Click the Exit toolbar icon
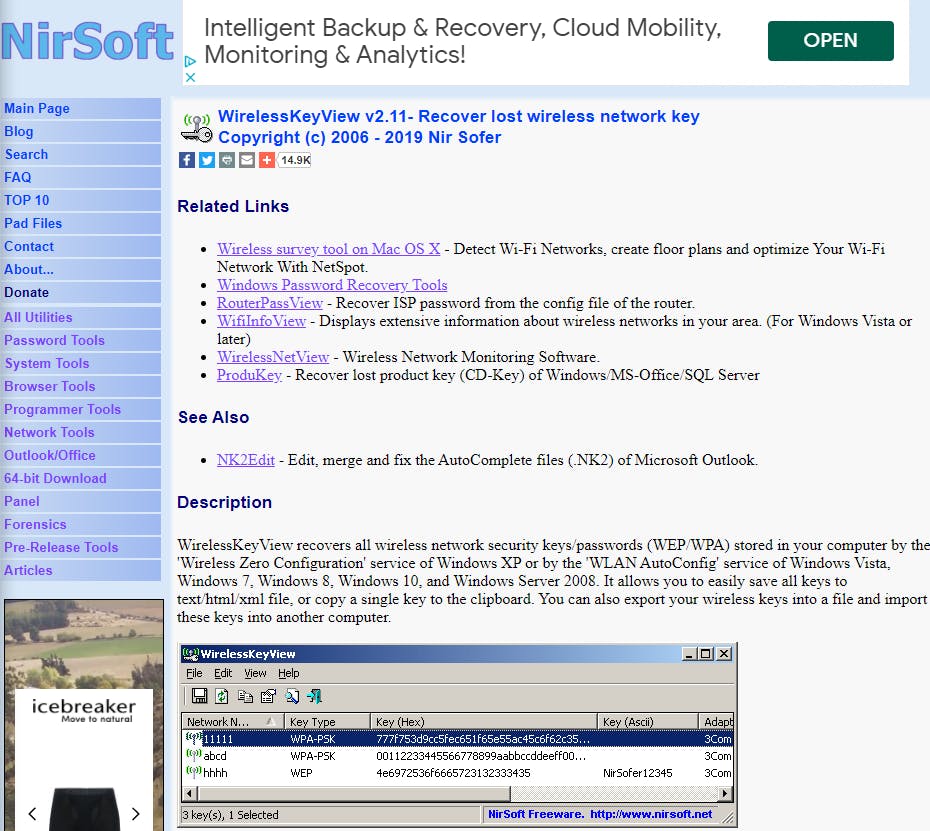 coord(314,696)
